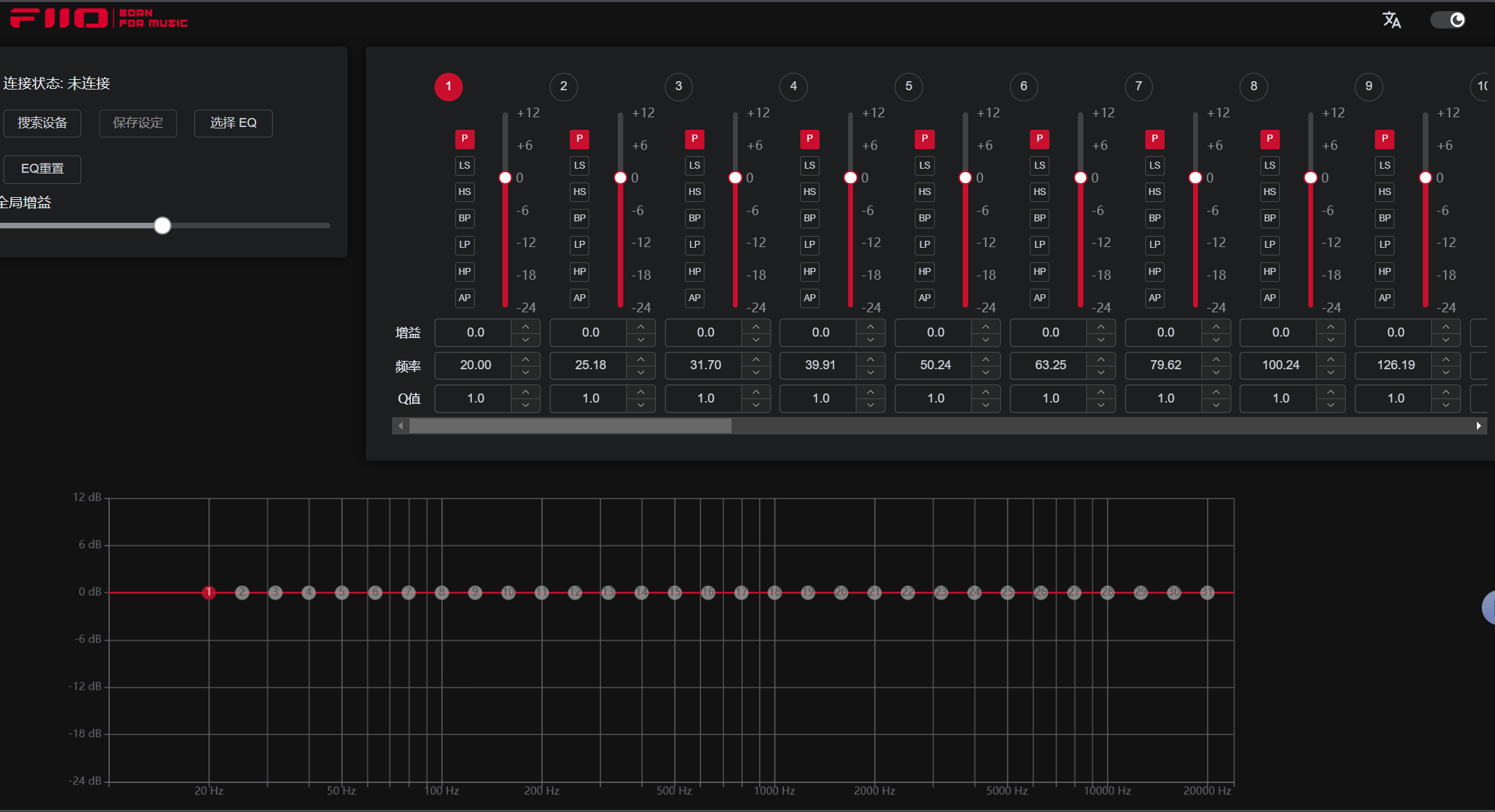Click the 全局增益 slider handle

162,226
